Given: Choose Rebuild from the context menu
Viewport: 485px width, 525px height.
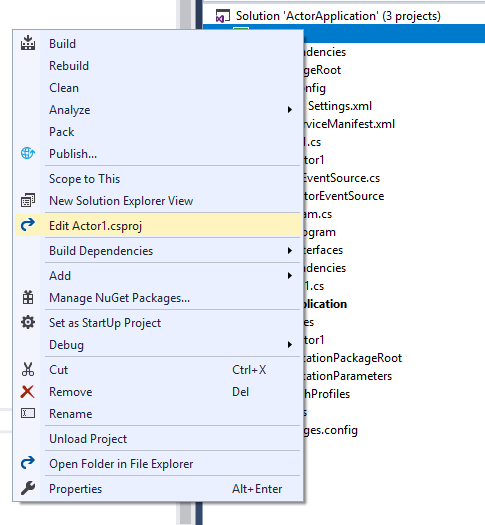Looking at the screenshot, I should (69, 66).
